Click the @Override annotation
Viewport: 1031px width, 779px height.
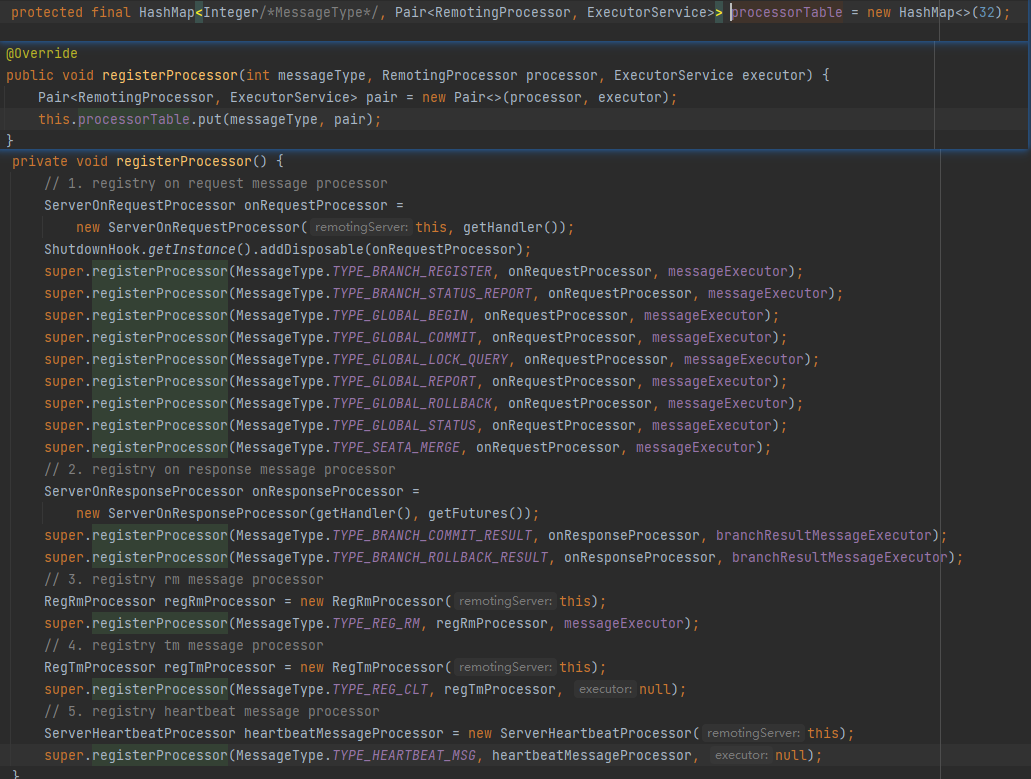coord(42,53)
